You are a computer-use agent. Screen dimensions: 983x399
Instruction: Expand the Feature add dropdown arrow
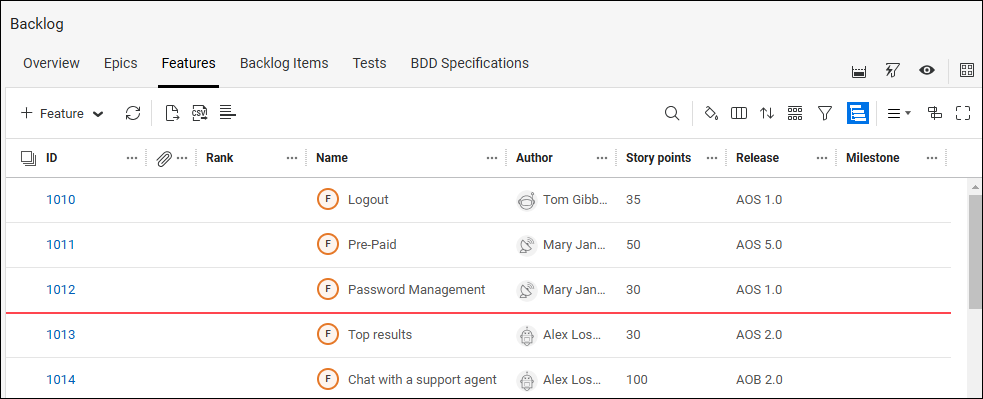click(98, 114)
